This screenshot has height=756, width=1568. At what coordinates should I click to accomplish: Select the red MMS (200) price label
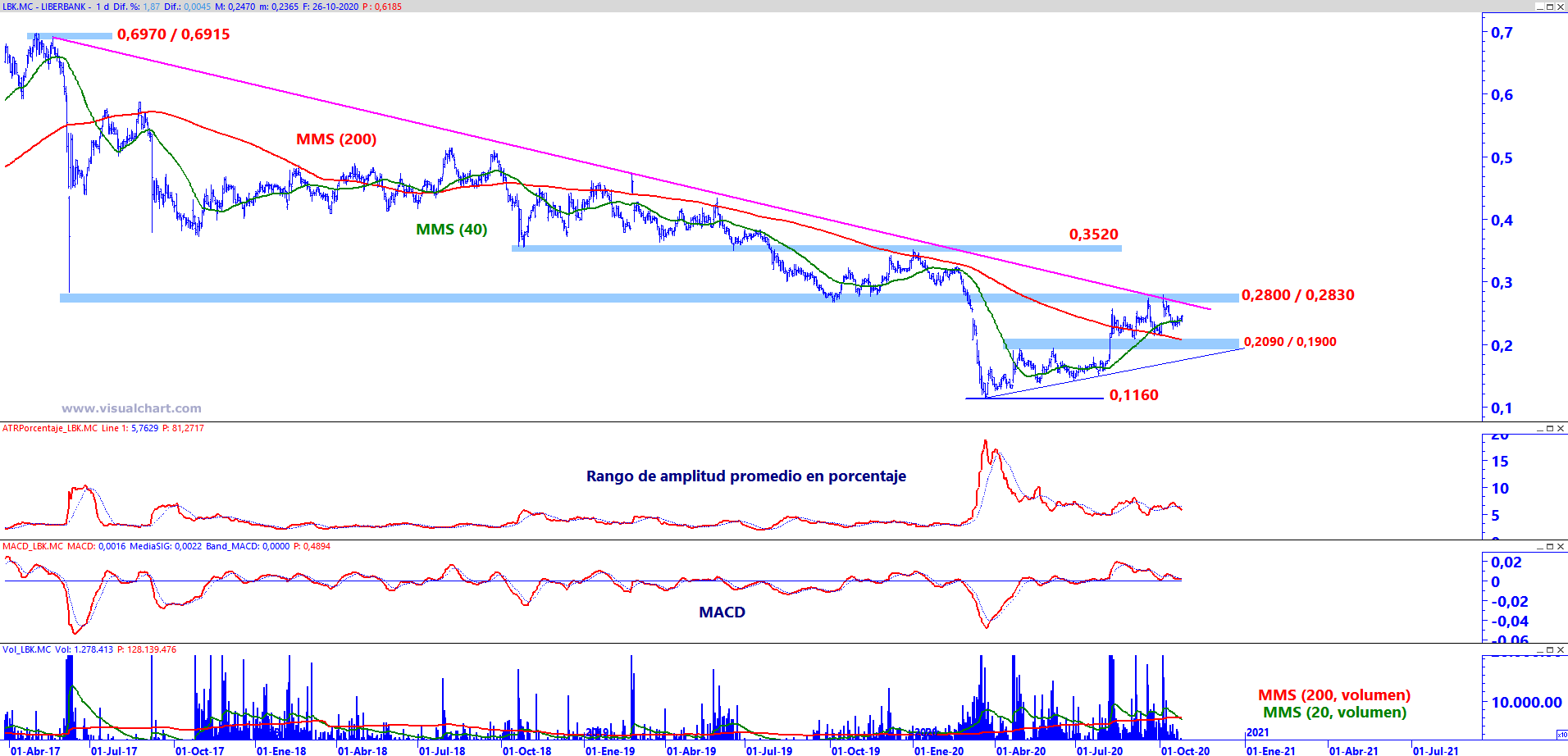(x=336, y=139)
